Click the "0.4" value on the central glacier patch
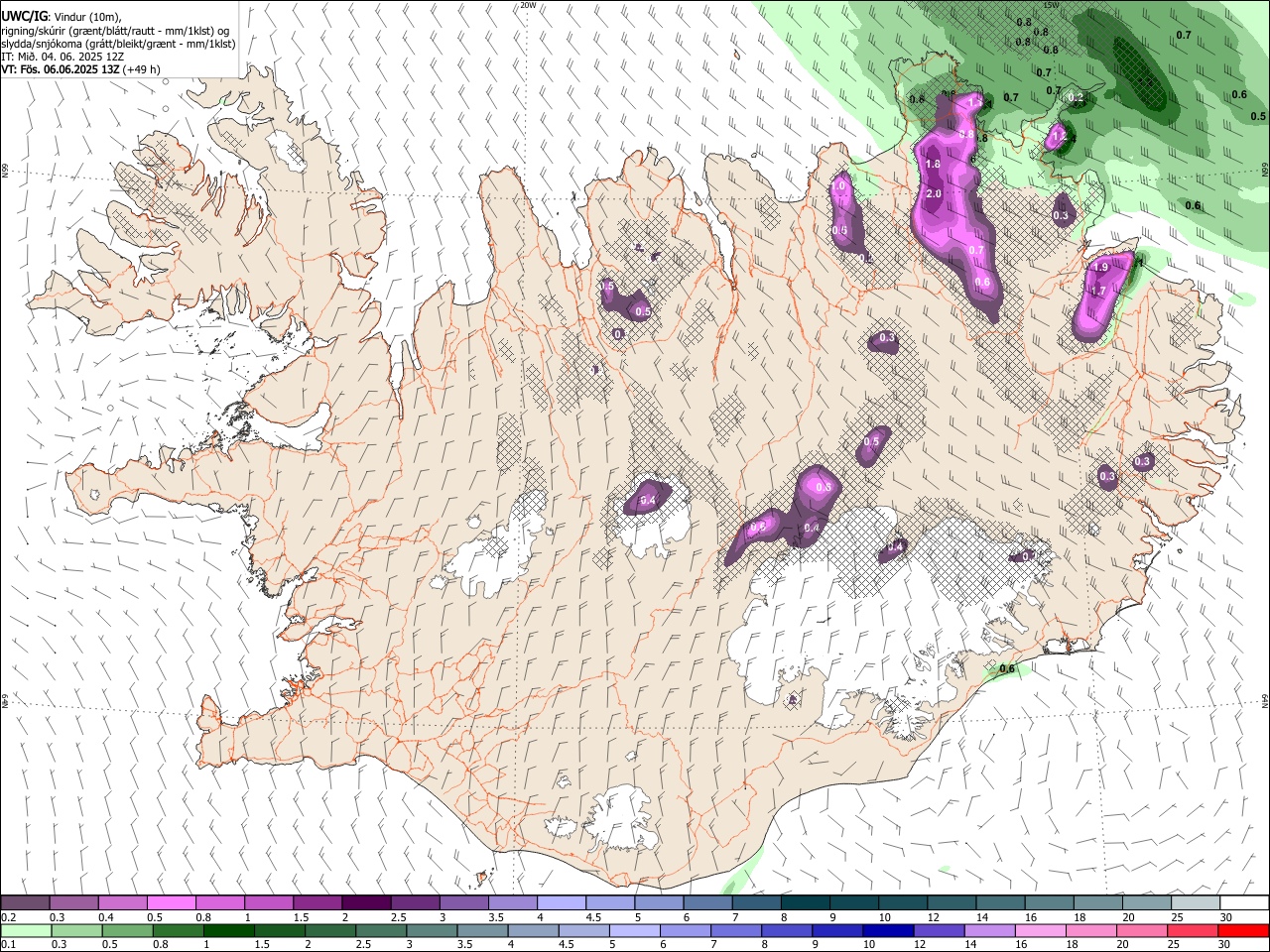This screenshot has height=952, width=1270. [648, 501]
